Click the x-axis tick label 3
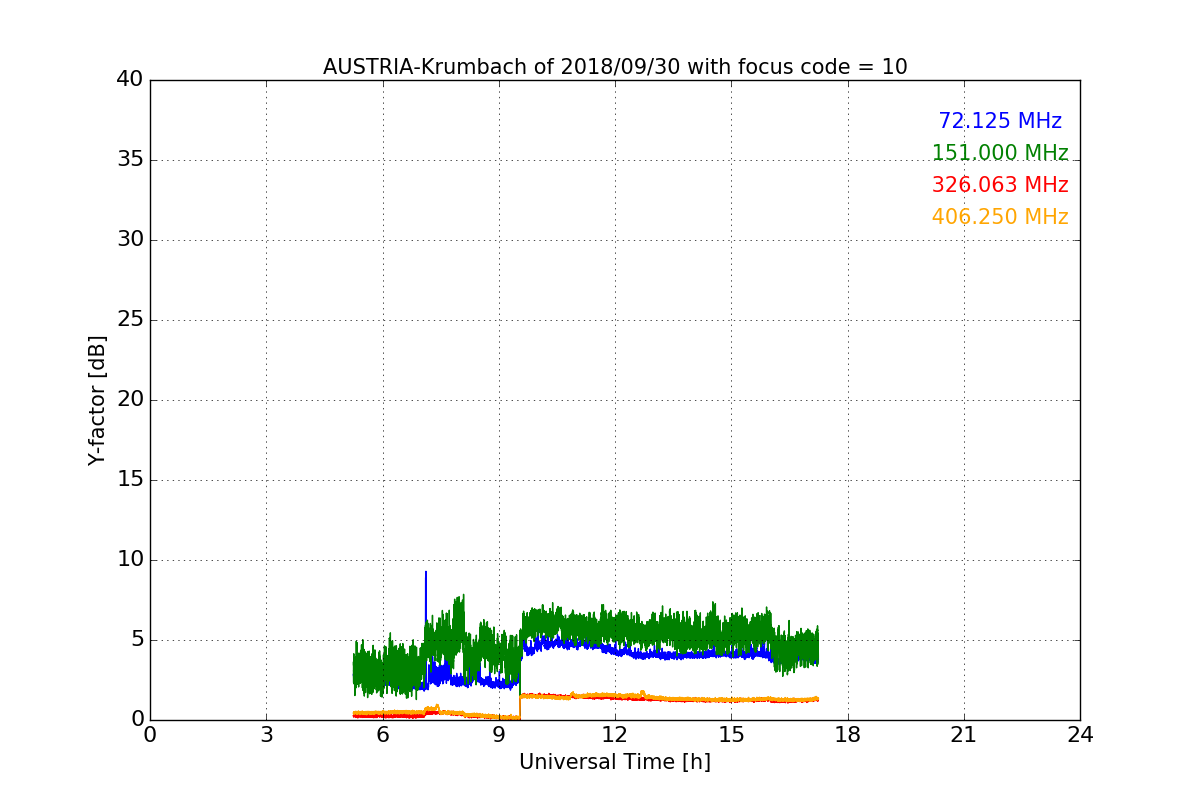The image size is (1200, 800). [x=266, y=735]
